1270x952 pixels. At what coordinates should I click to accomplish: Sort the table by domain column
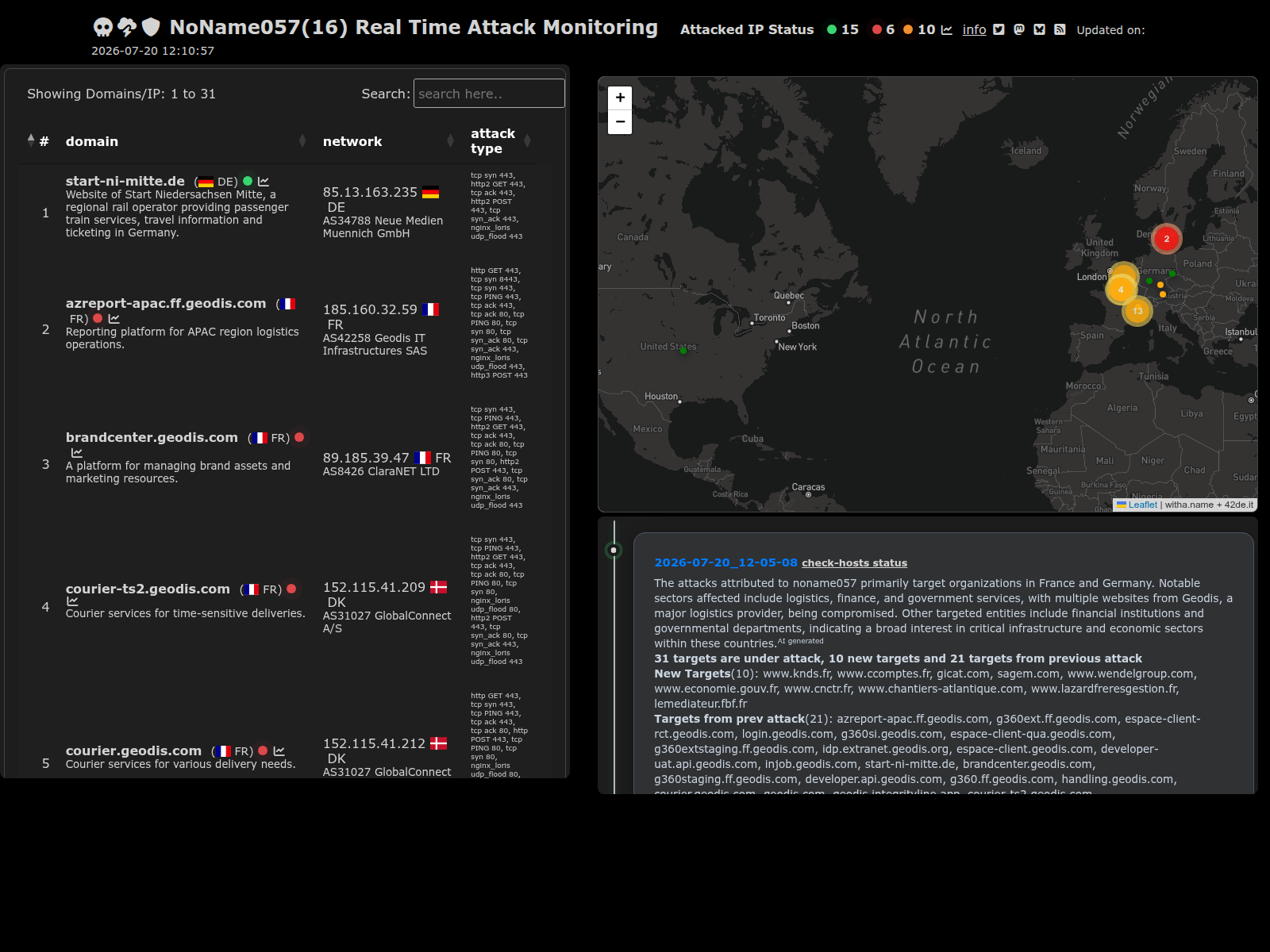[186, 141]
